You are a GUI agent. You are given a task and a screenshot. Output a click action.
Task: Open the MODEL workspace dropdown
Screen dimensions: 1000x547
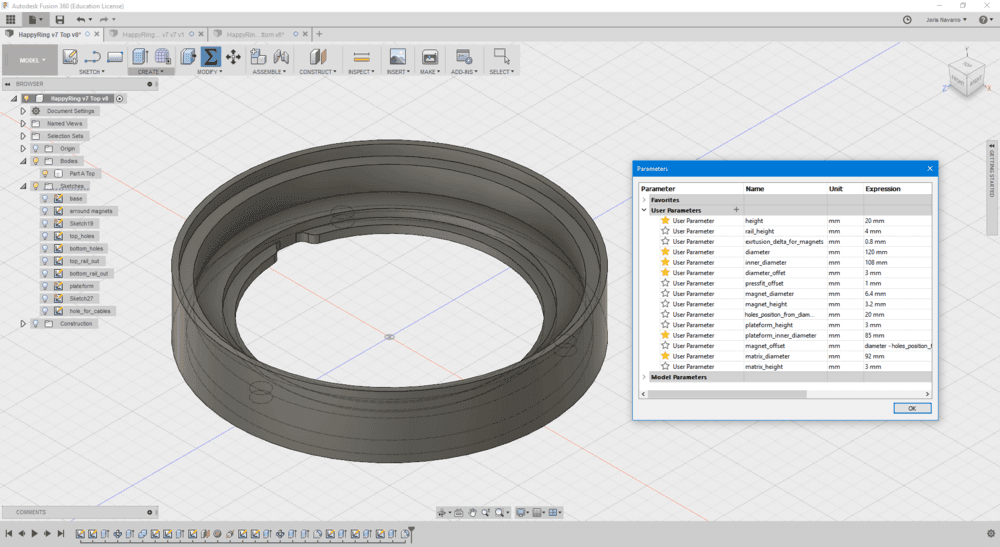32,60
